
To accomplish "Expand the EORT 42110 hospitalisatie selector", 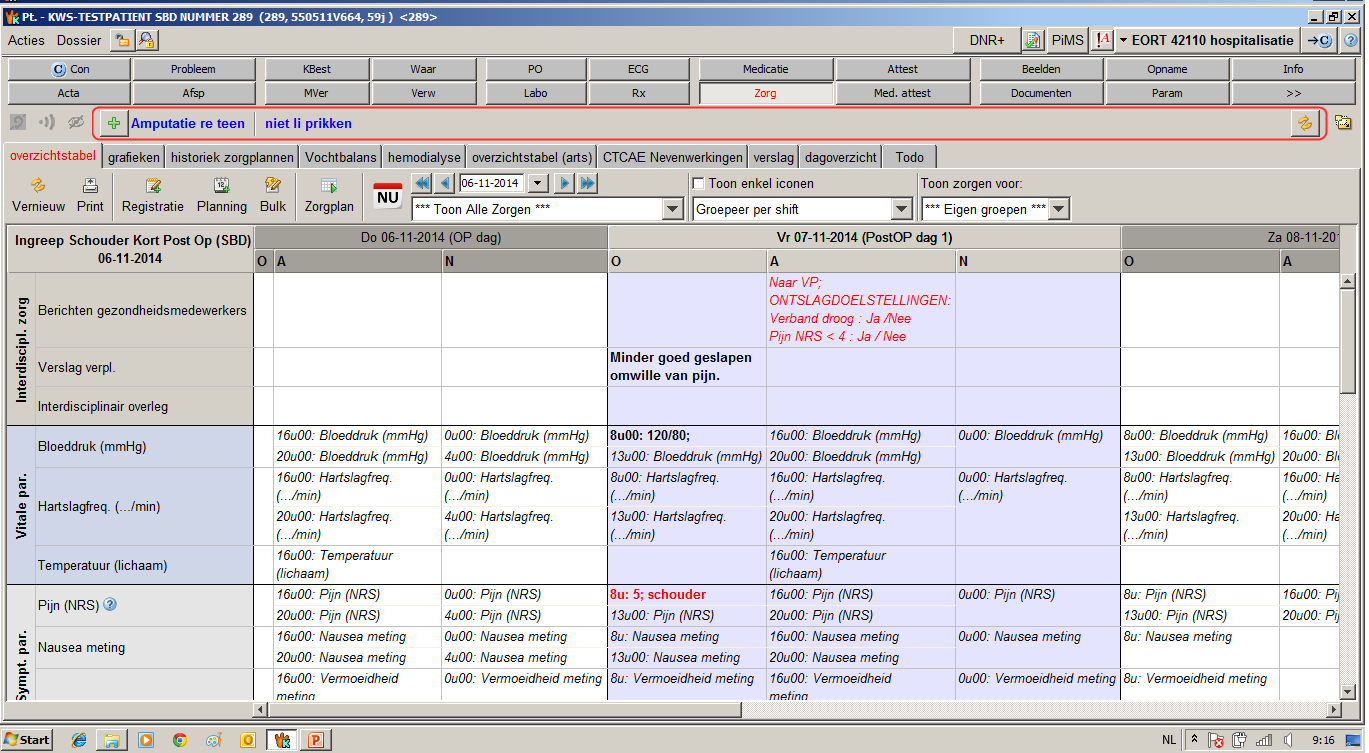I will pos(1208,40).
